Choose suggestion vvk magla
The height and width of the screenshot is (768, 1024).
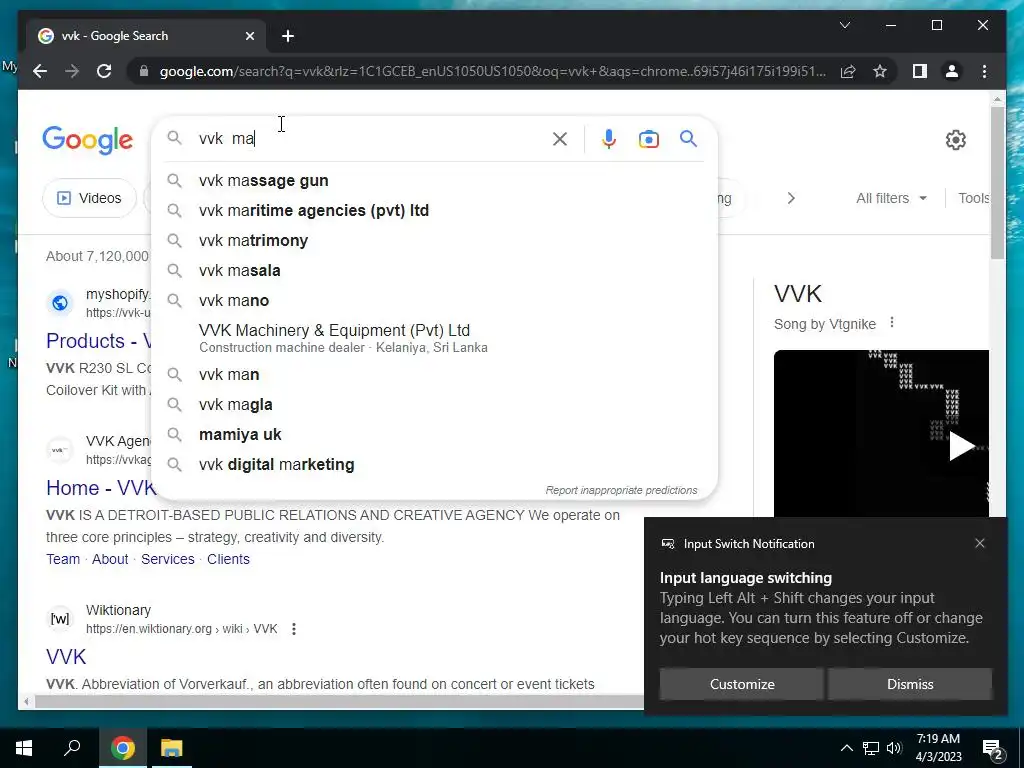coord(434,405)
